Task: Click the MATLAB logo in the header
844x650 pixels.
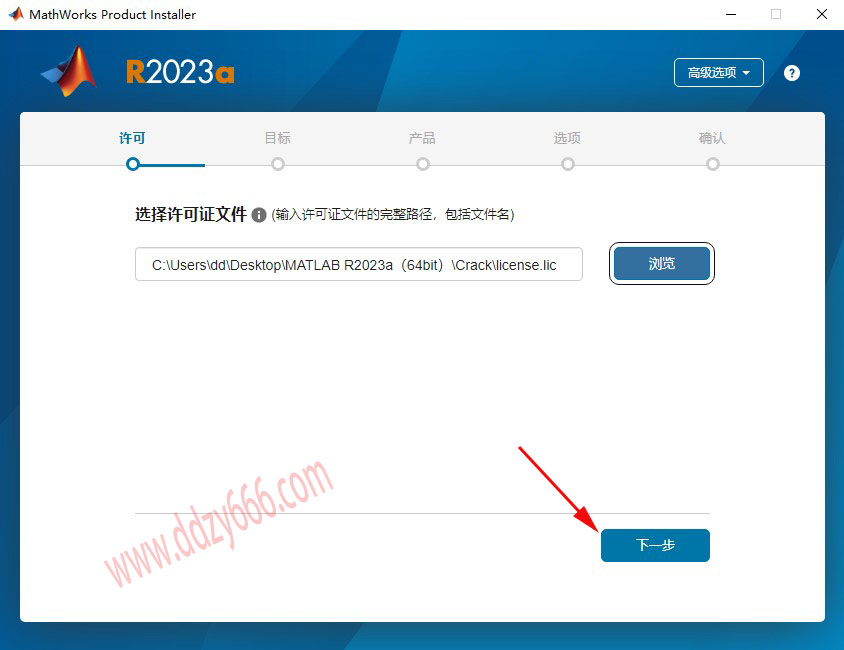Action: [x=69, y=71]
